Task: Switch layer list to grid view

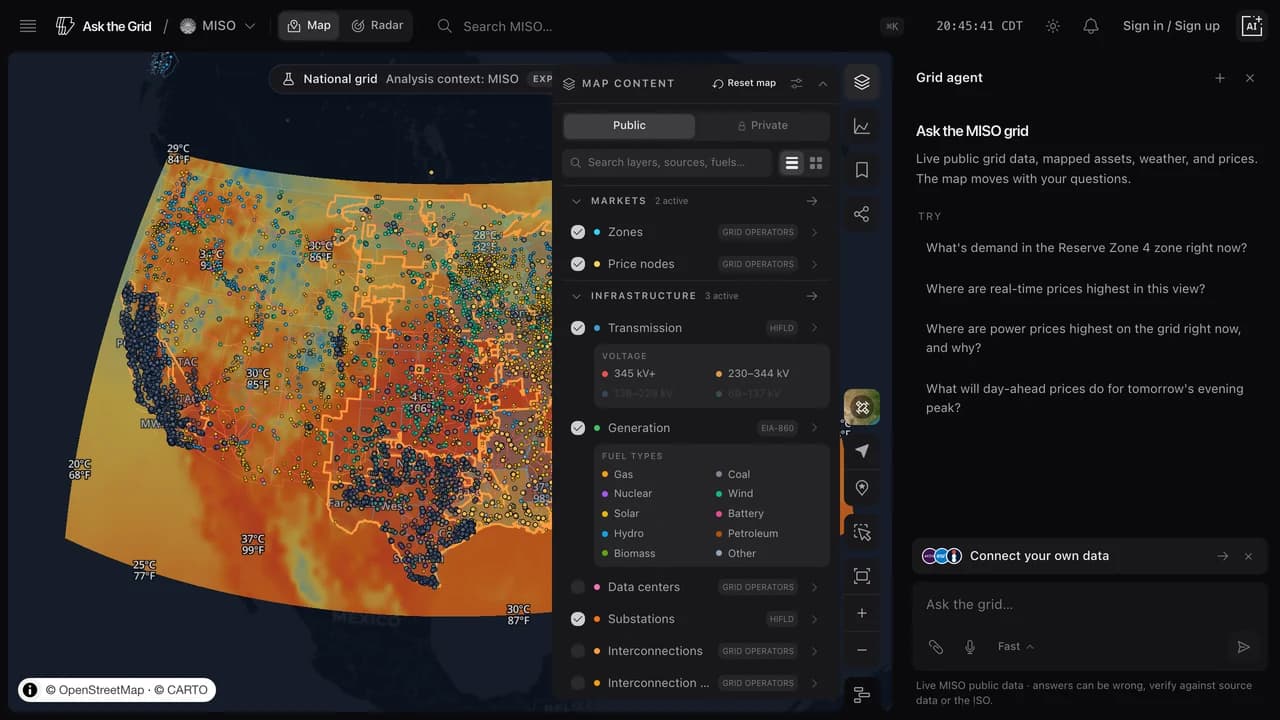Action: [x=816, y=163]
